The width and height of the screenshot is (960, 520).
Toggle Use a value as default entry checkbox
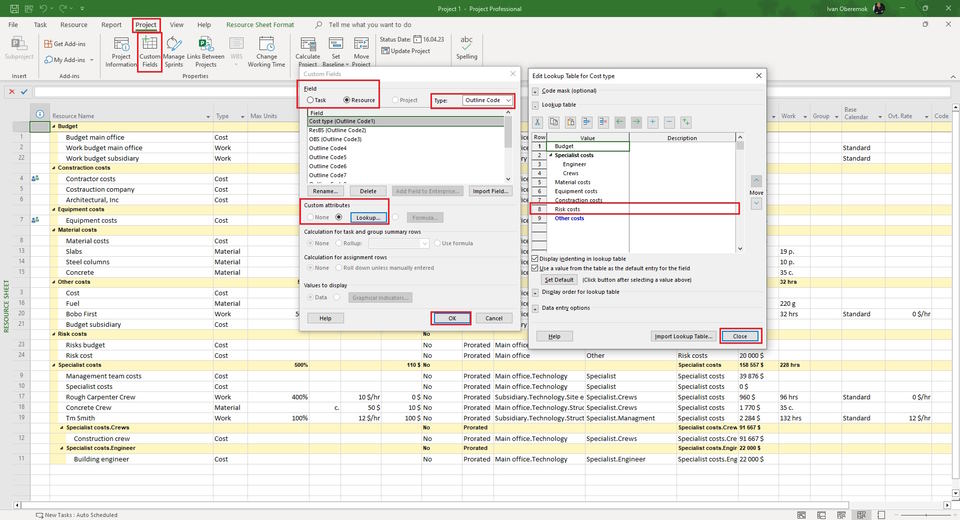535,268
